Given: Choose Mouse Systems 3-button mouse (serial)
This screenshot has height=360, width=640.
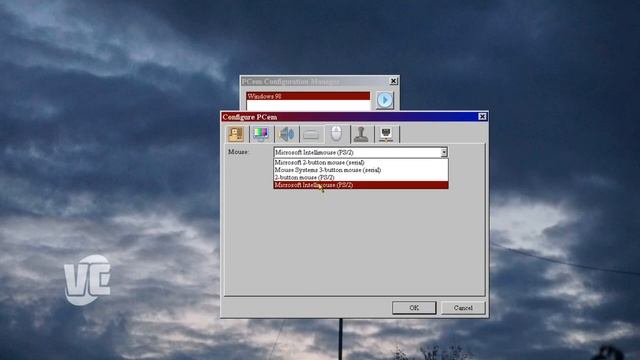Looking at the screenshot, I should point(361,170).
